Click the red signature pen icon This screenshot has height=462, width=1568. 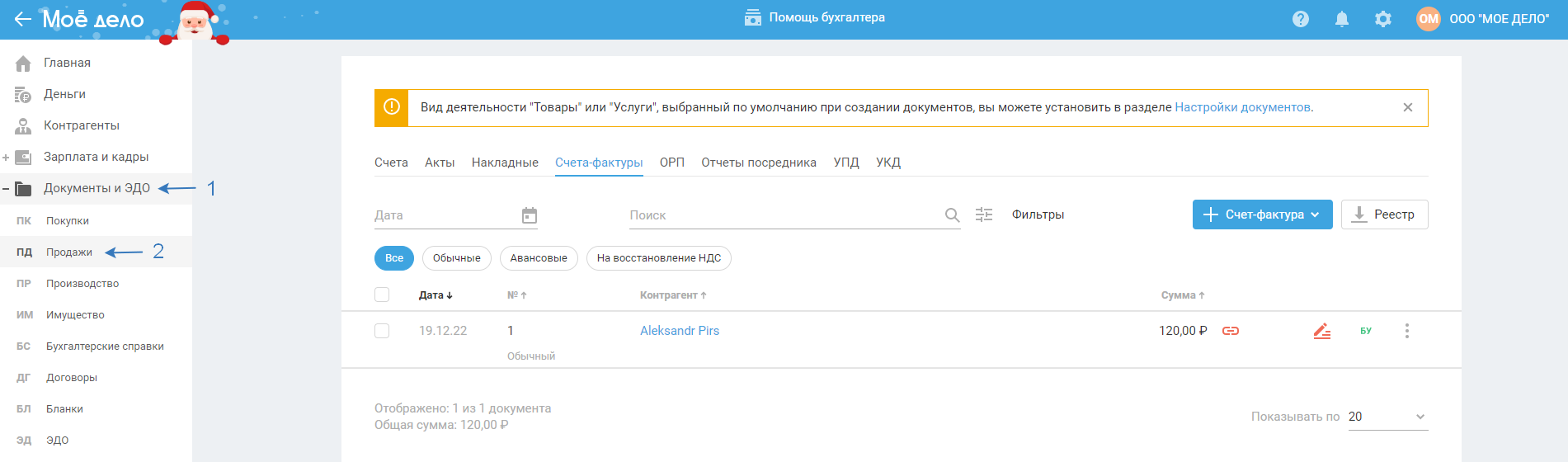1322,331
